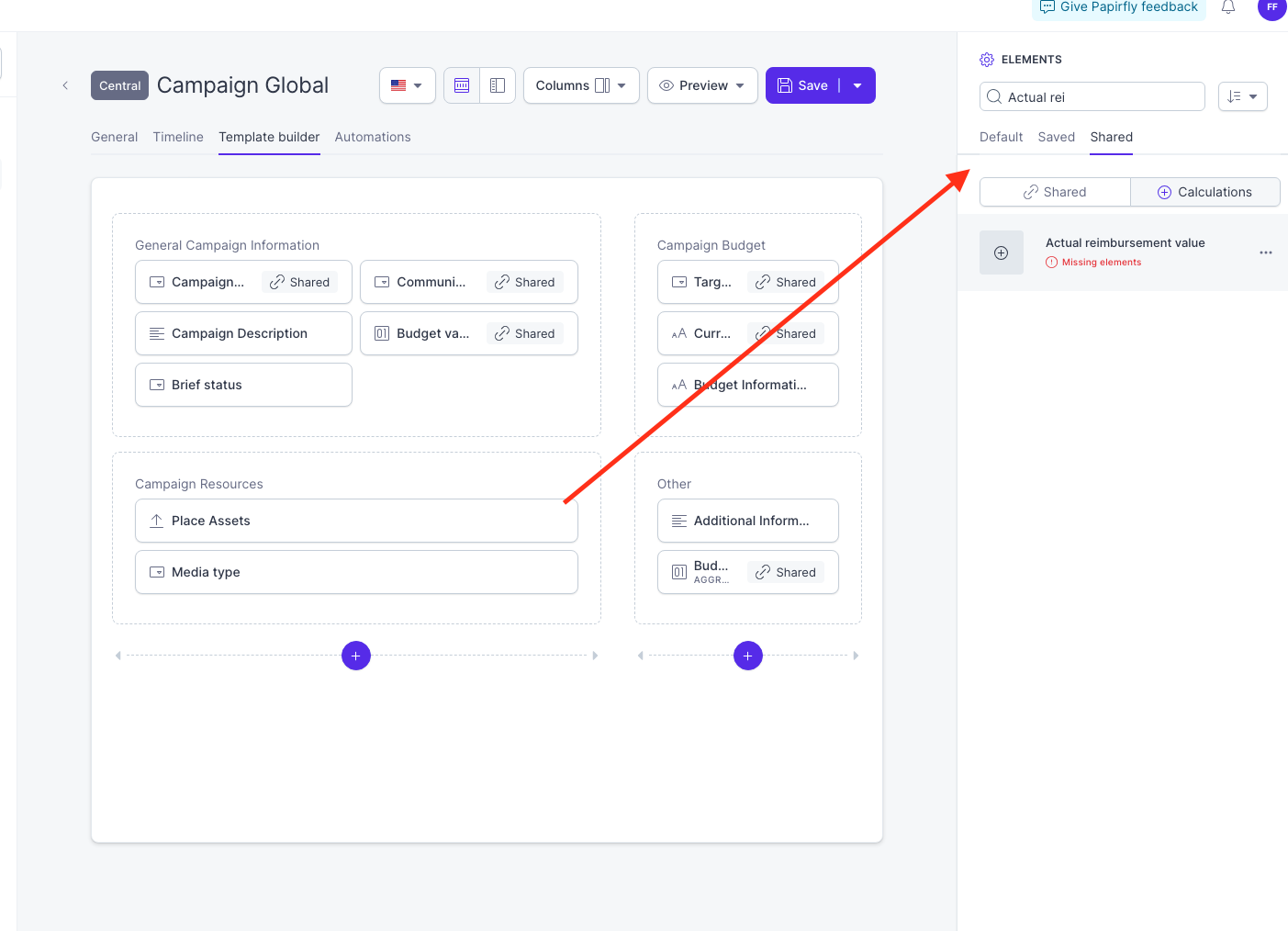This screenshot has width=1288, height=931.
Task: Click the ELEMENTS panel title
Action: click(x=1031, y=60)
